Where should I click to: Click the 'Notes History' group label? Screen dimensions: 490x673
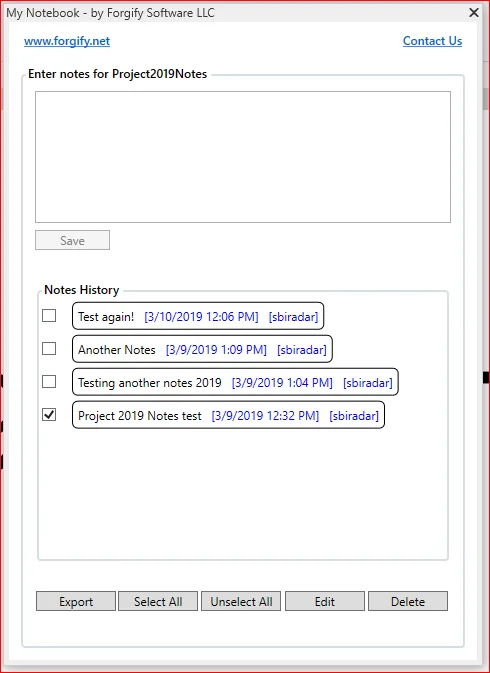(x=82, y=290)
